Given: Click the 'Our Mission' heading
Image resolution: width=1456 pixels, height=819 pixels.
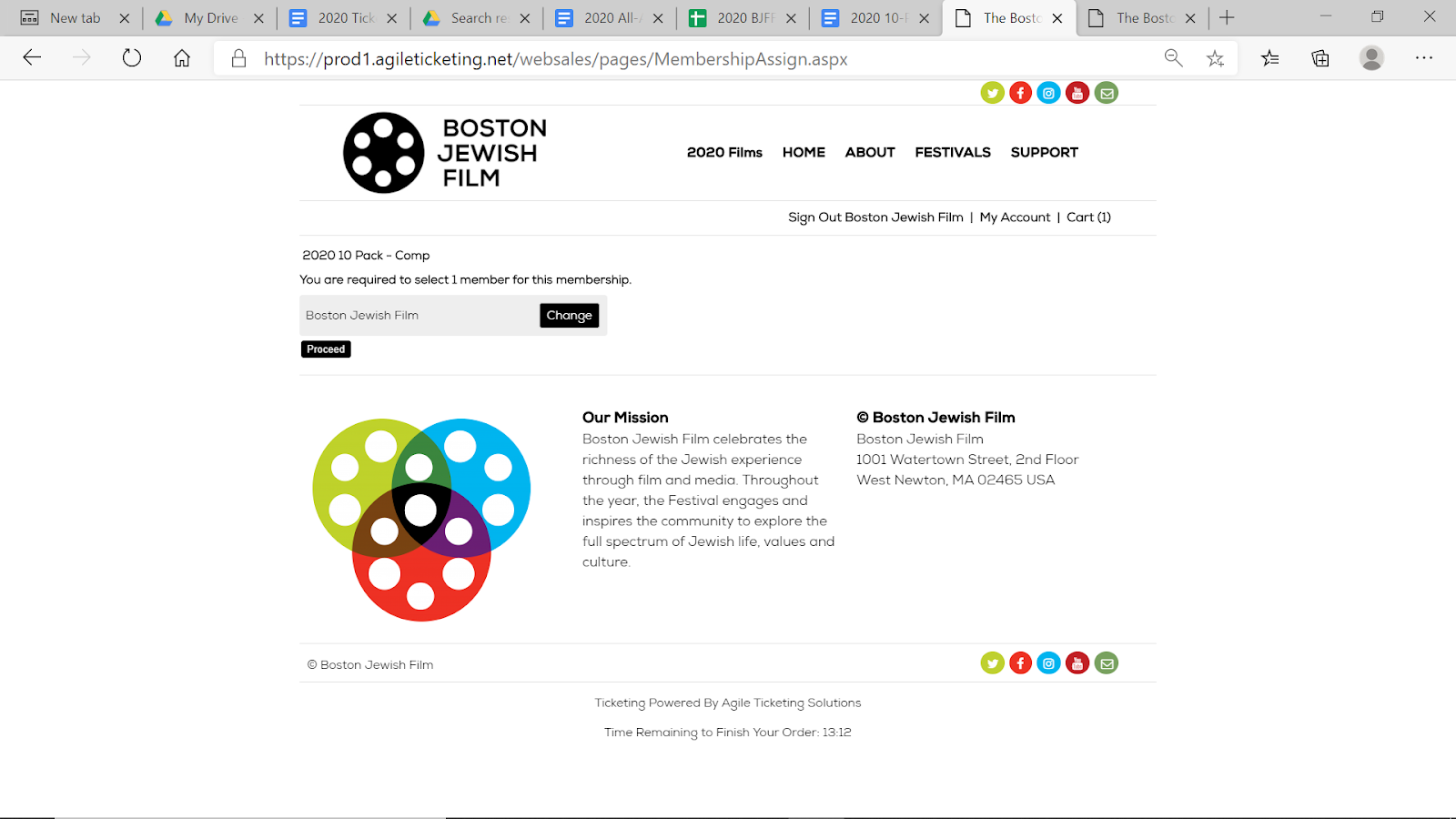Looking at the screenshot, I should click(625, 418).
